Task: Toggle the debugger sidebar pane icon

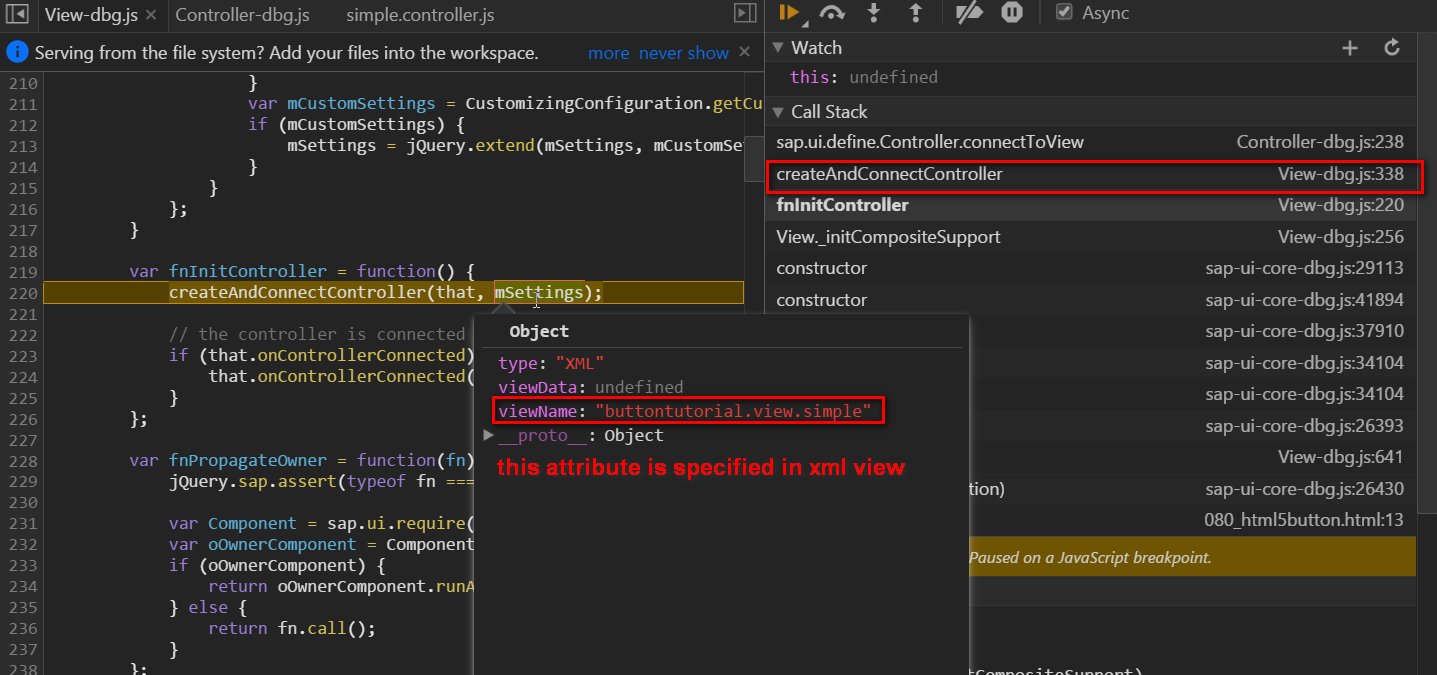Action: [x=744, y=13]
